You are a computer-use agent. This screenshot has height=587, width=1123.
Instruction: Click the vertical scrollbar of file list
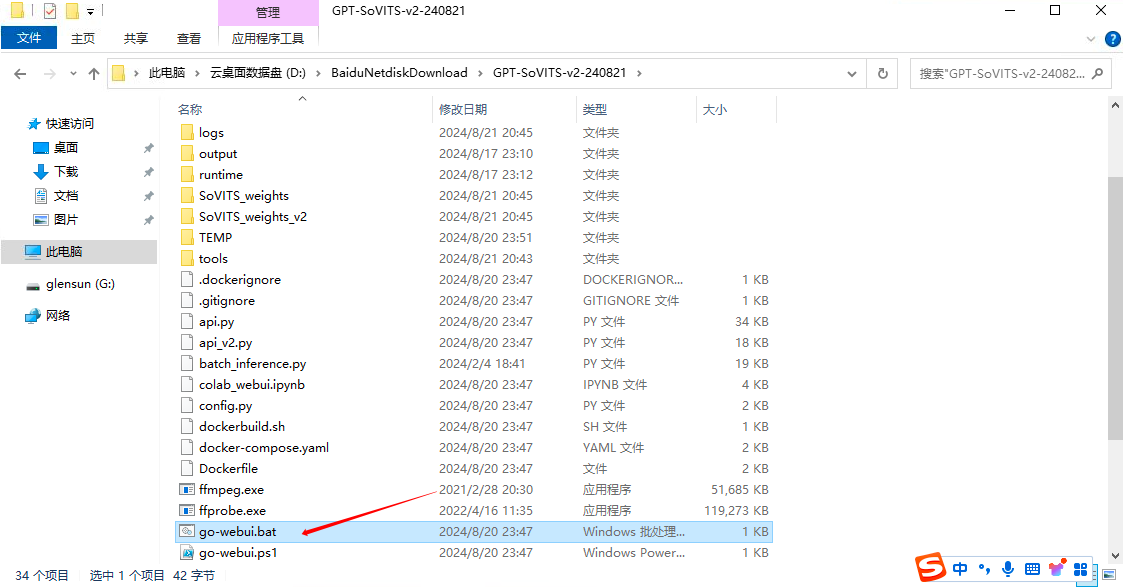click(1115, 300)
